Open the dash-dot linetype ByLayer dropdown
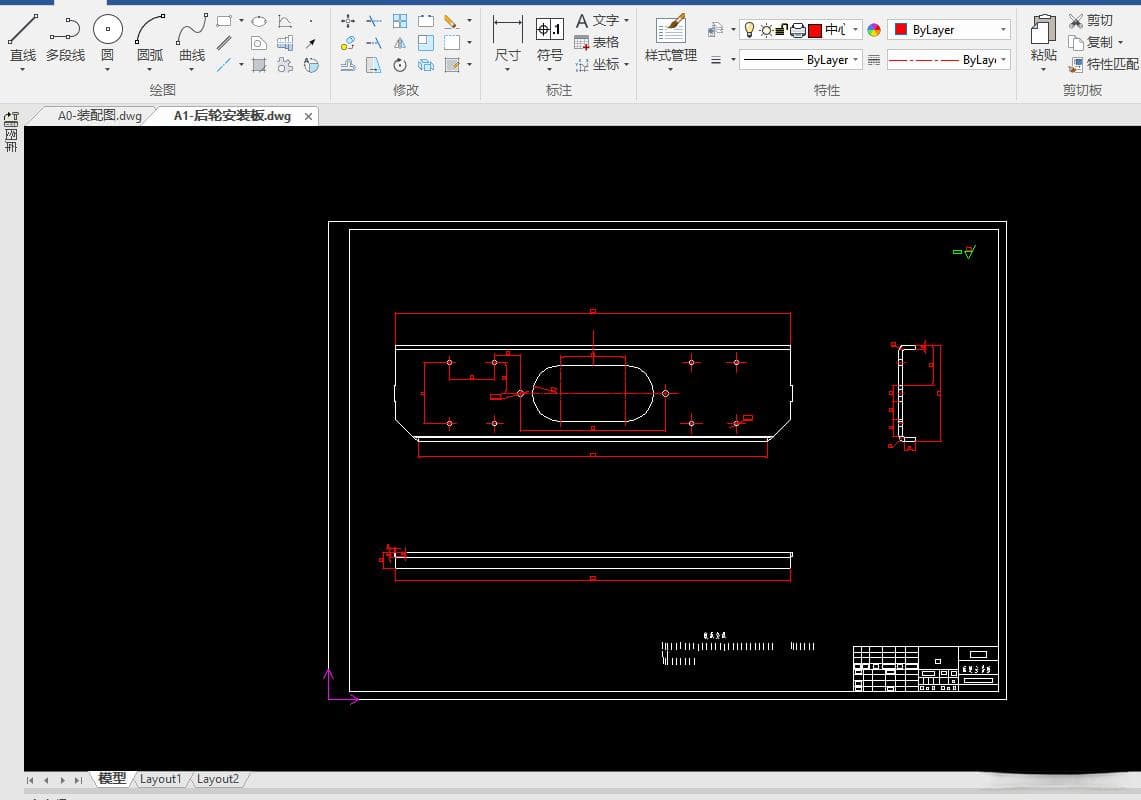1141x800 pixels. (x=1003, y=60)
